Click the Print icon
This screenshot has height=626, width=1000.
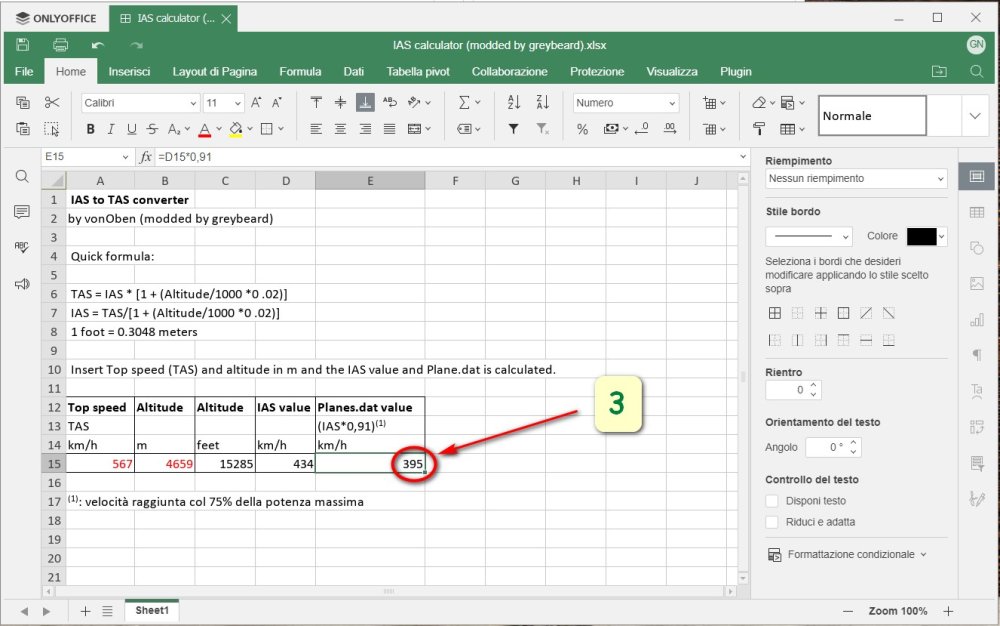coord(60,45)
